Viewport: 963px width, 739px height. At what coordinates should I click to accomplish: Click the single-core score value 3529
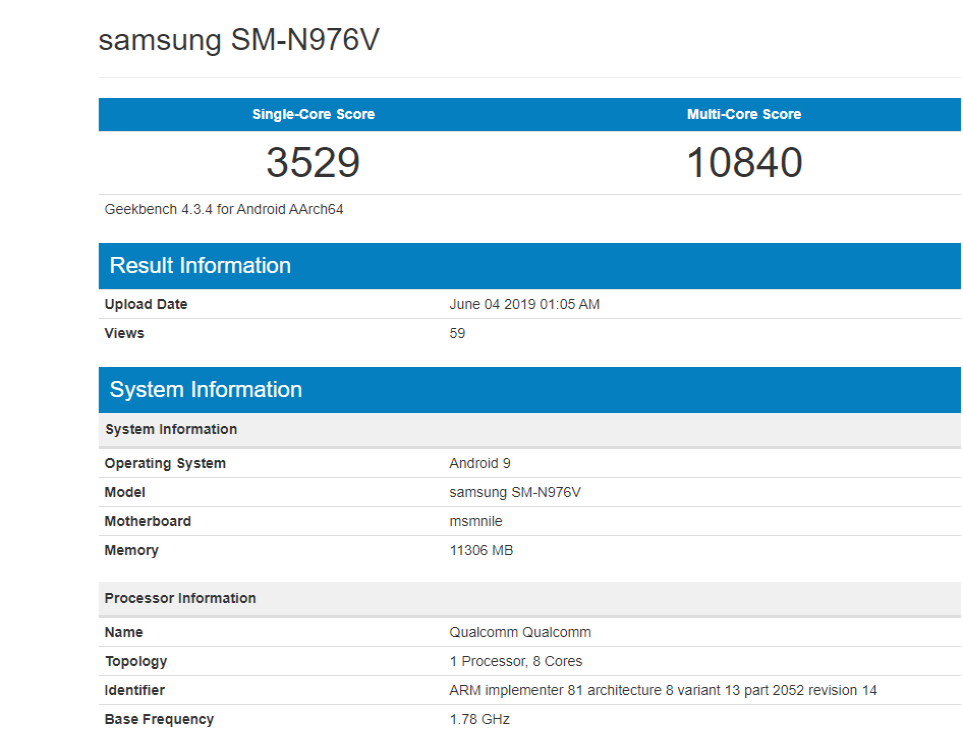313,163
